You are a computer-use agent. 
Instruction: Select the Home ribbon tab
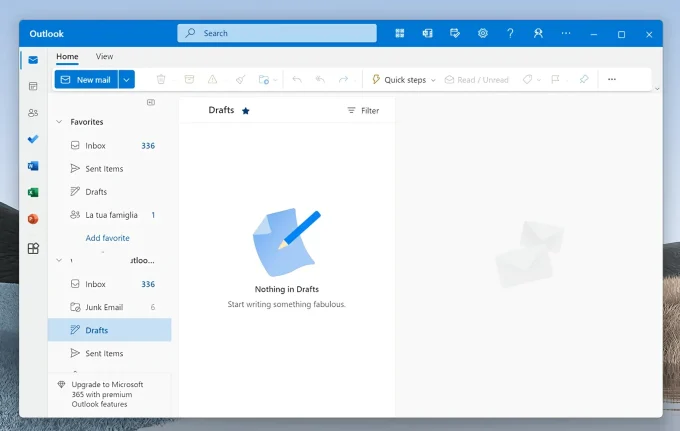point(67,57)
